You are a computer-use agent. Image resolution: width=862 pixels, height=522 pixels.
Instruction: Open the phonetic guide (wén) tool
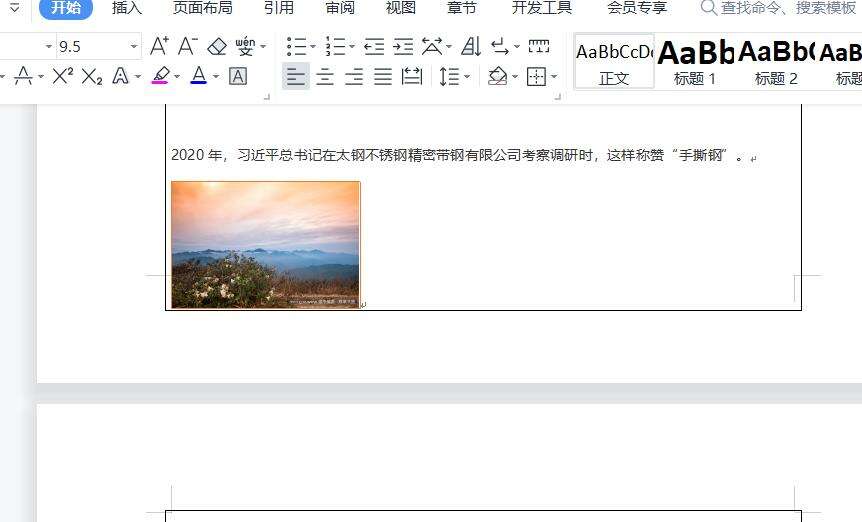pos(245,46)
